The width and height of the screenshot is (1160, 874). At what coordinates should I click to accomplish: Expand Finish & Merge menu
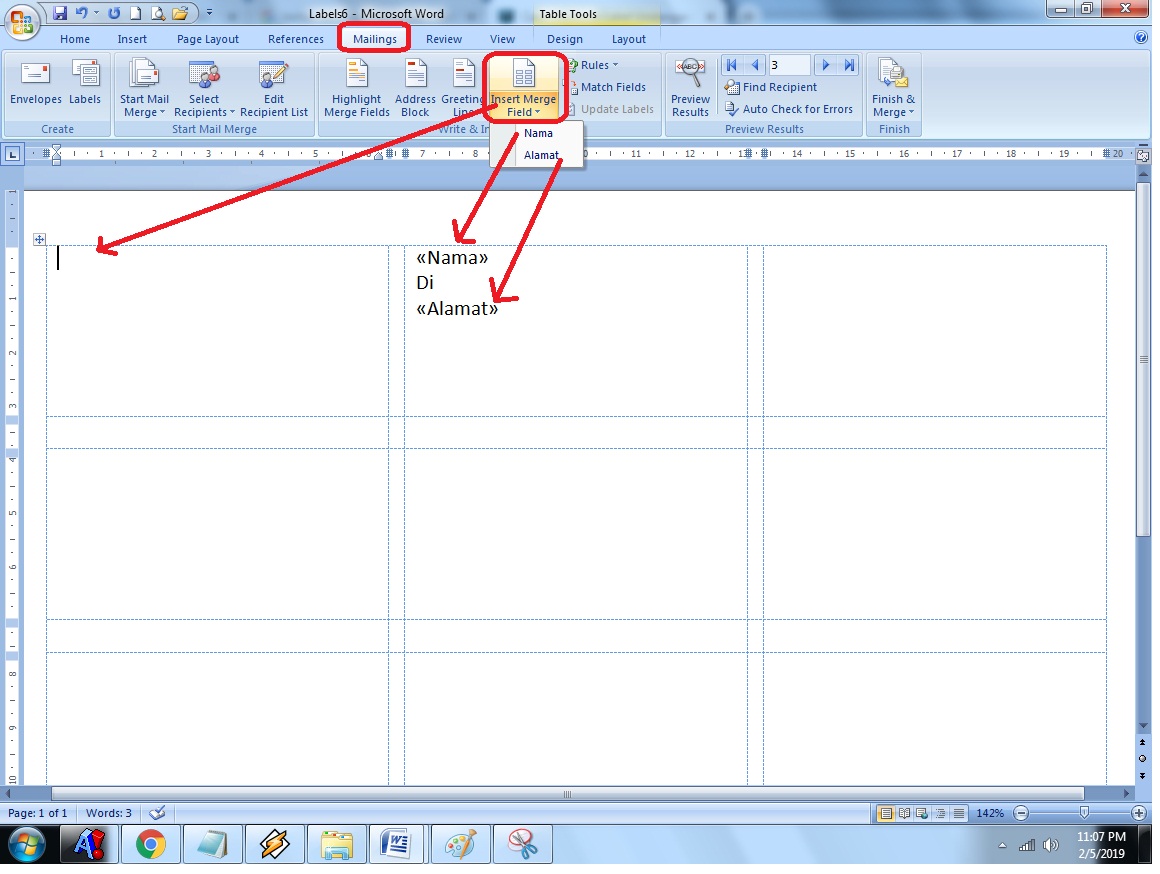pos(893,89)
